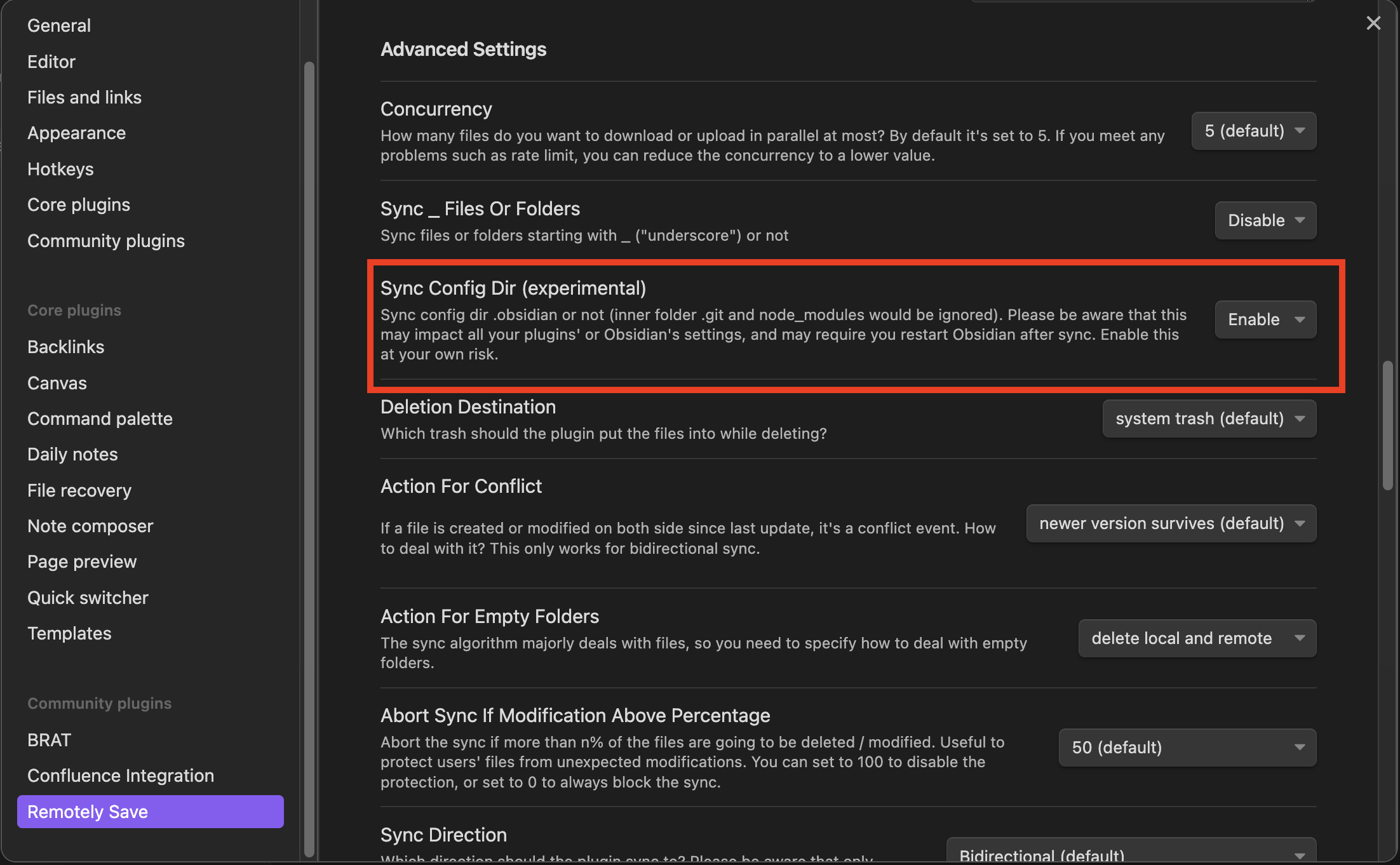Open Community plugins settings page
The height and width of the screenshot is (865, 1400).
click(x=106, y=241)
